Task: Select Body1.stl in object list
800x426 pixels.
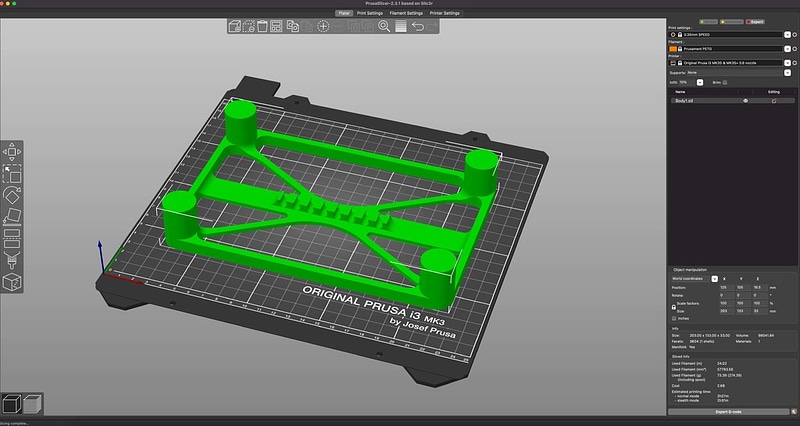Action: click(684, 101)
